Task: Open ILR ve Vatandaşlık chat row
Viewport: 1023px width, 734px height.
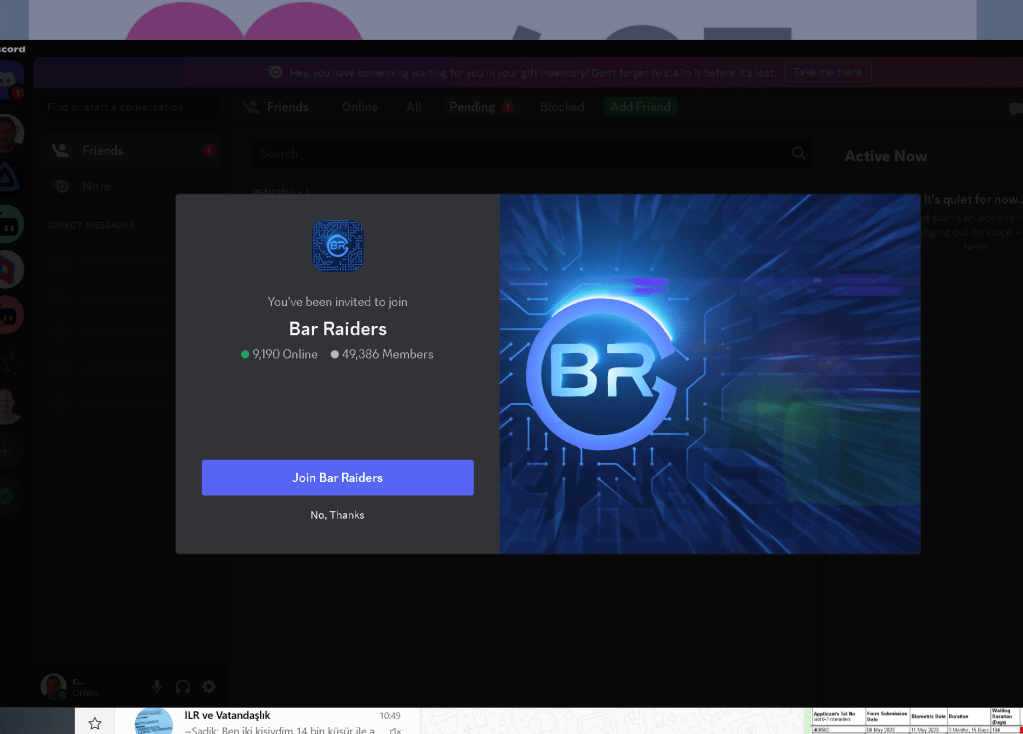Action: pos(269,722)
